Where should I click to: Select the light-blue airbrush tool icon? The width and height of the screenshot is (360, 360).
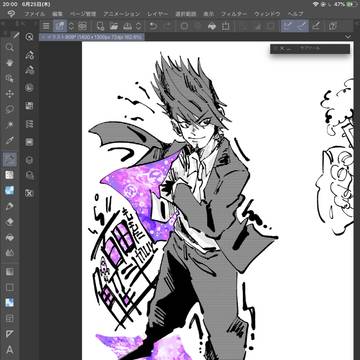(x=10, y=190)
